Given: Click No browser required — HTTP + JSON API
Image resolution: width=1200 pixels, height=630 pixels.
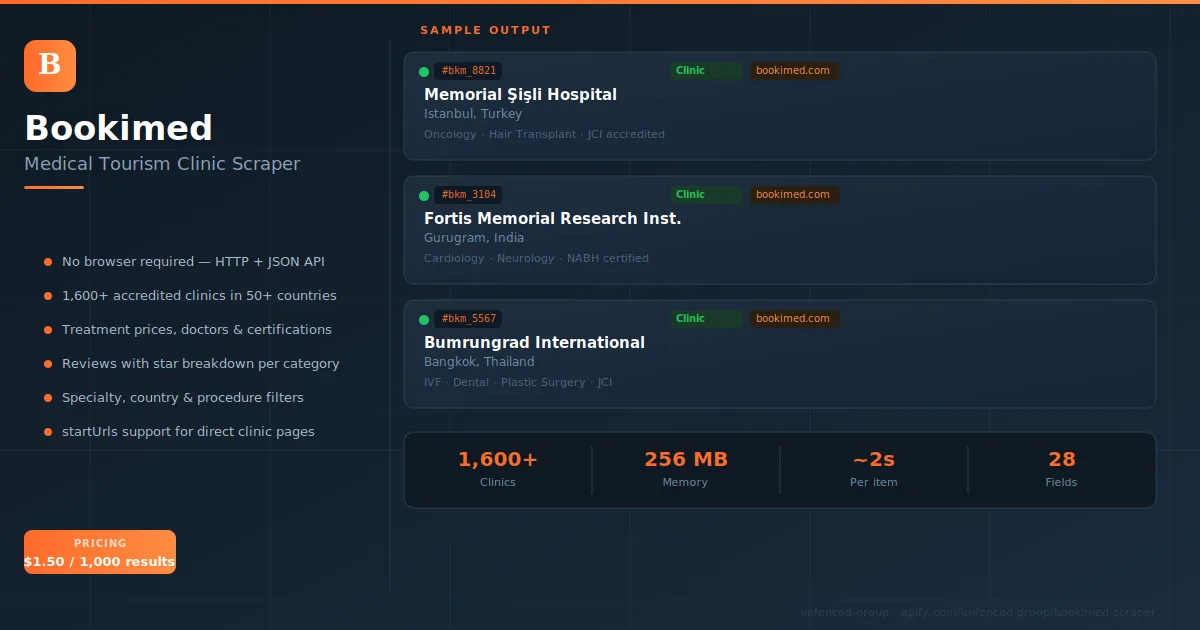Looking at the screenshot, I should click(x=193, y=262).
